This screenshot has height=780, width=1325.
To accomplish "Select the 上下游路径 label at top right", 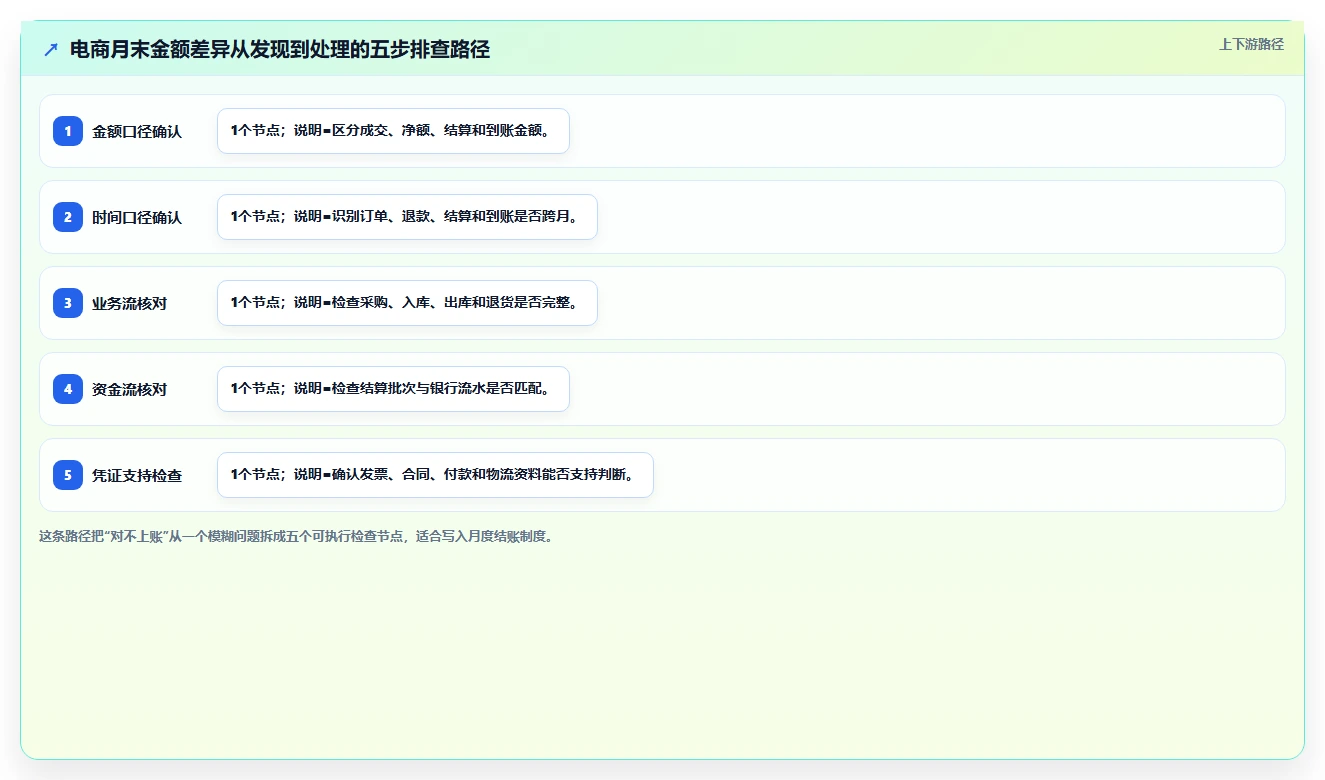I will (1251, 44).
